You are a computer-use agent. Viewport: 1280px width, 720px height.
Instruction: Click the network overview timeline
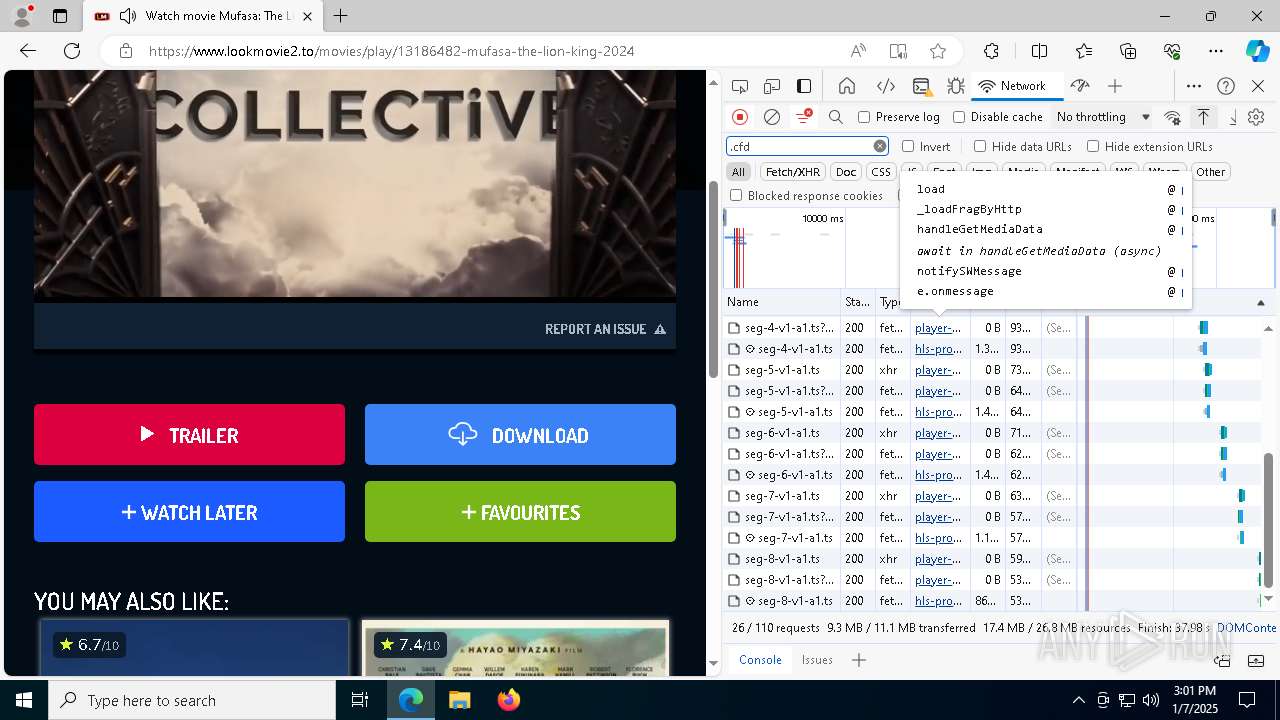click(1000, 248)
